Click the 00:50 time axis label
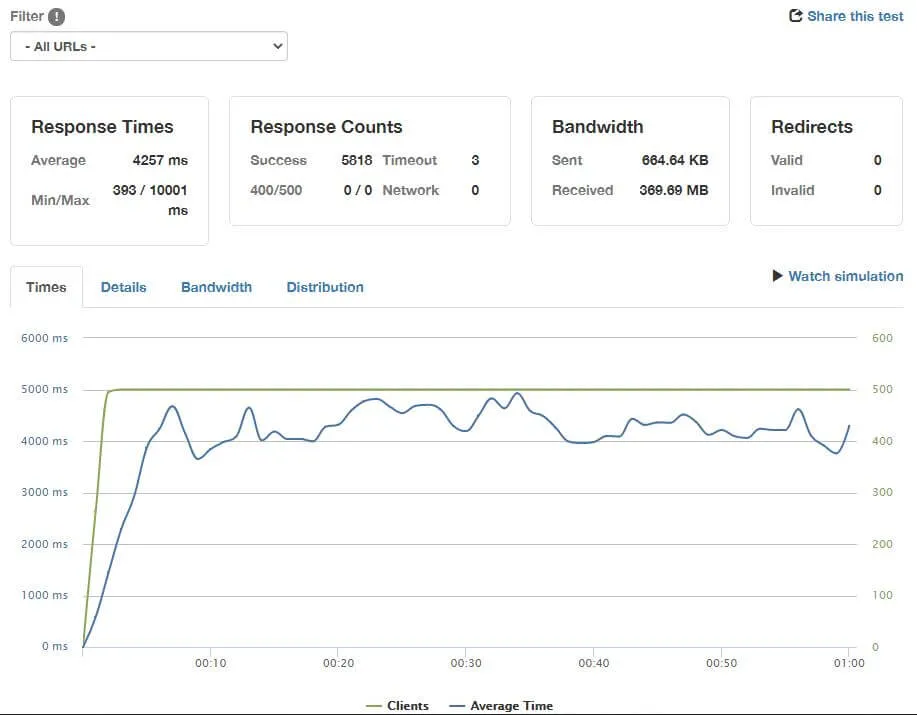 [721, 663]
